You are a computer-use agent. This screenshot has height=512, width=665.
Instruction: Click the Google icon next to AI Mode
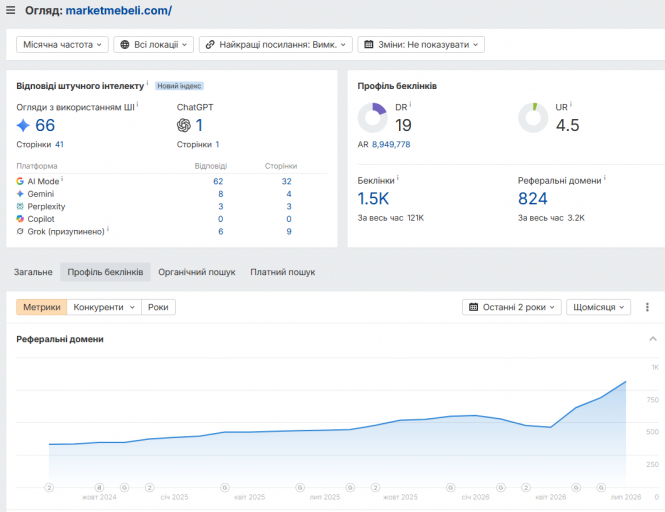point(20,181)
